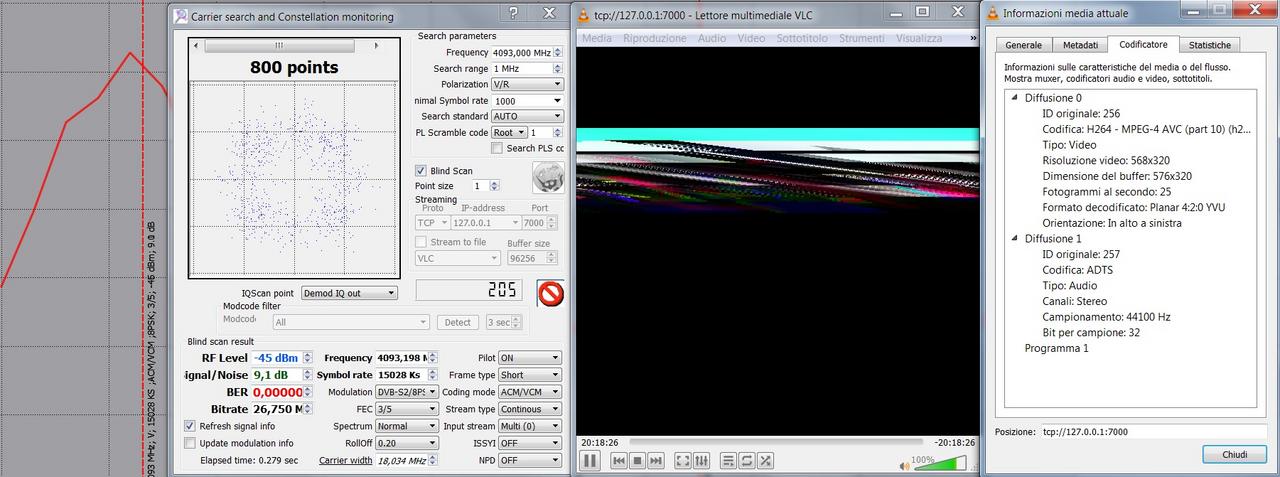Screen dimensions: 1280x477
Task: Open the VLC Audio menu
Action: tap(712, 38)
